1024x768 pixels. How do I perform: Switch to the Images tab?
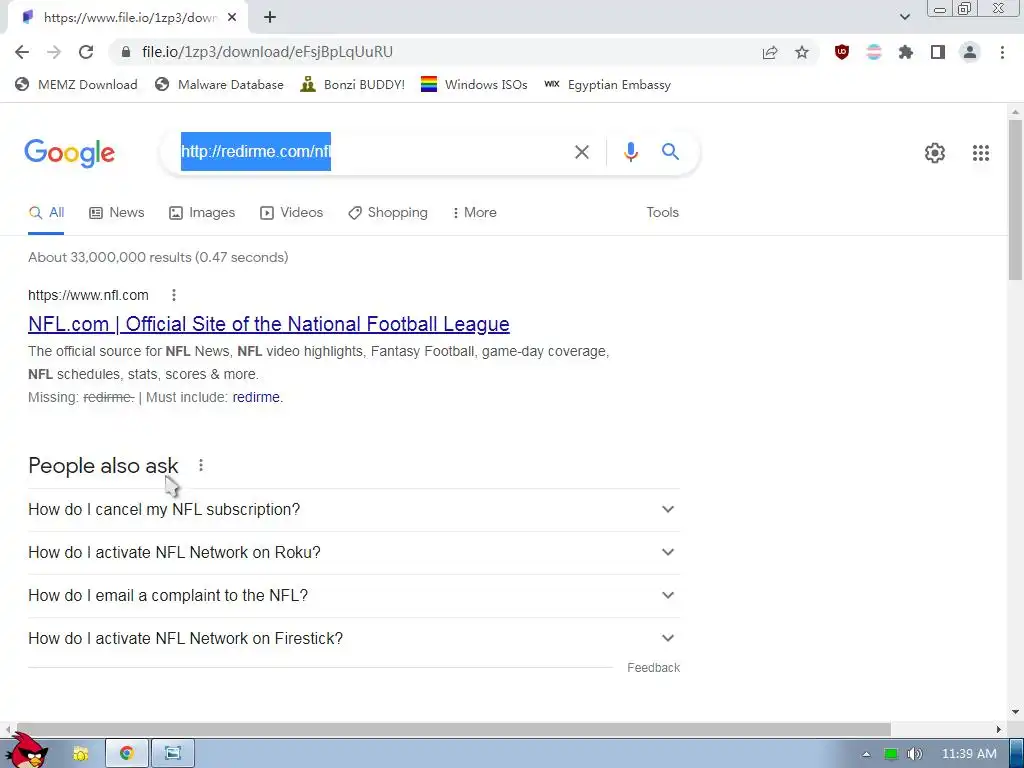point(202,213)
